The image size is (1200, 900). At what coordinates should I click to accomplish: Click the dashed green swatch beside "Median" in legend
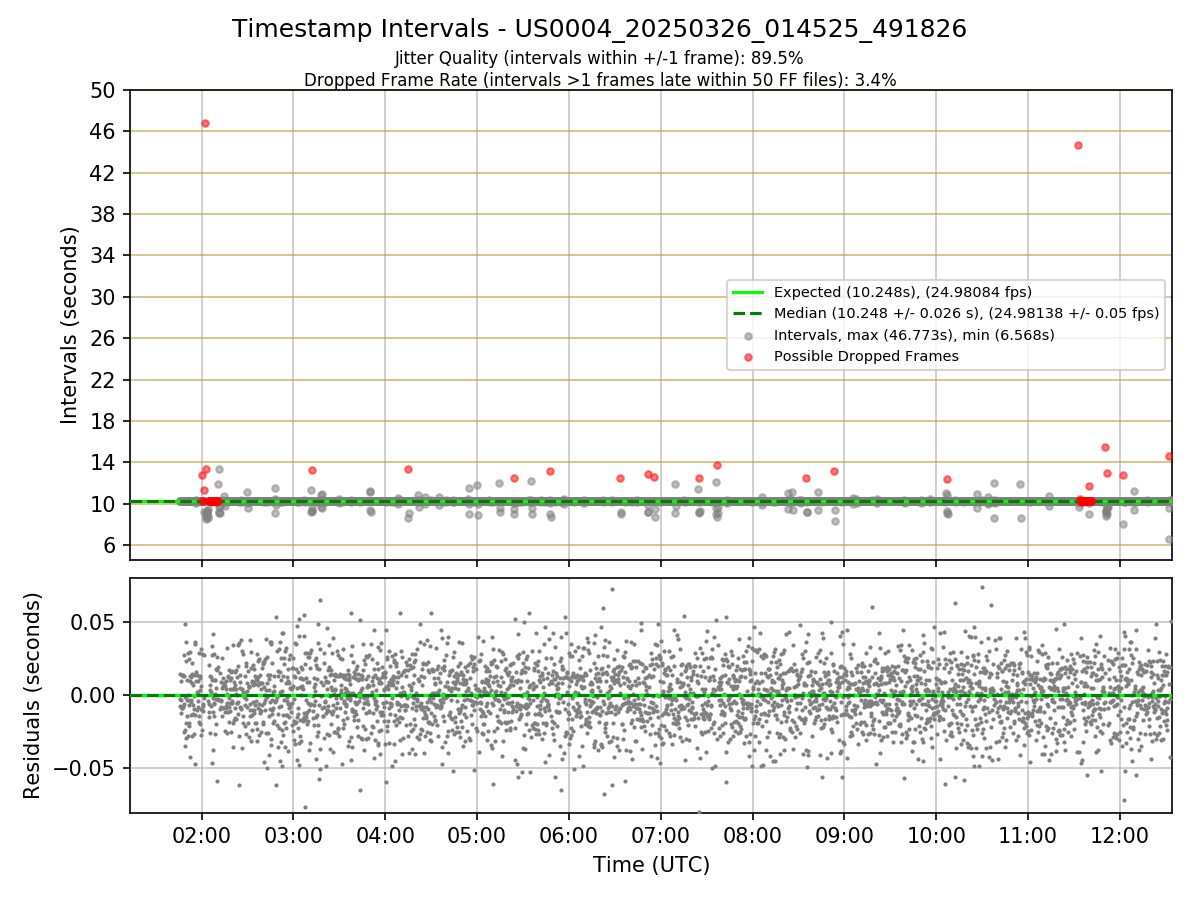coord(748,313)
